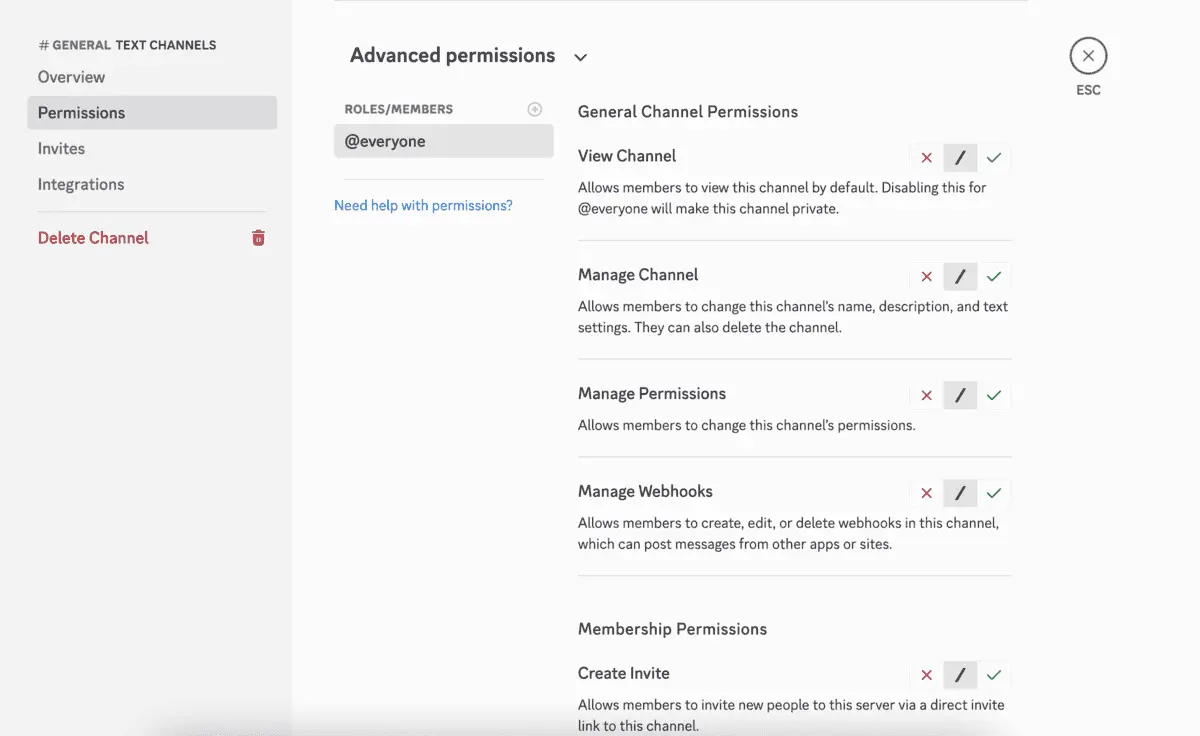
Task: Deny Manage Permissions with the X icon
Action: coord(925,395)
